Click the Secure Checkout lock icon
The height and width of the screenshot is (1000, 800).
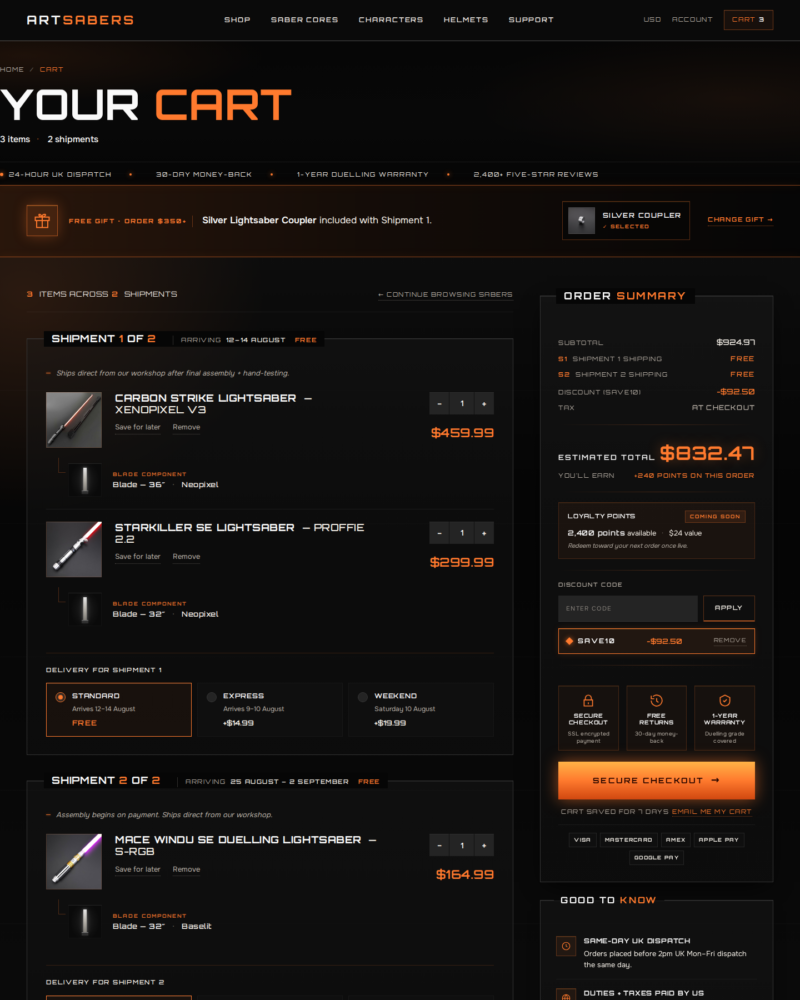pos(588,700)
